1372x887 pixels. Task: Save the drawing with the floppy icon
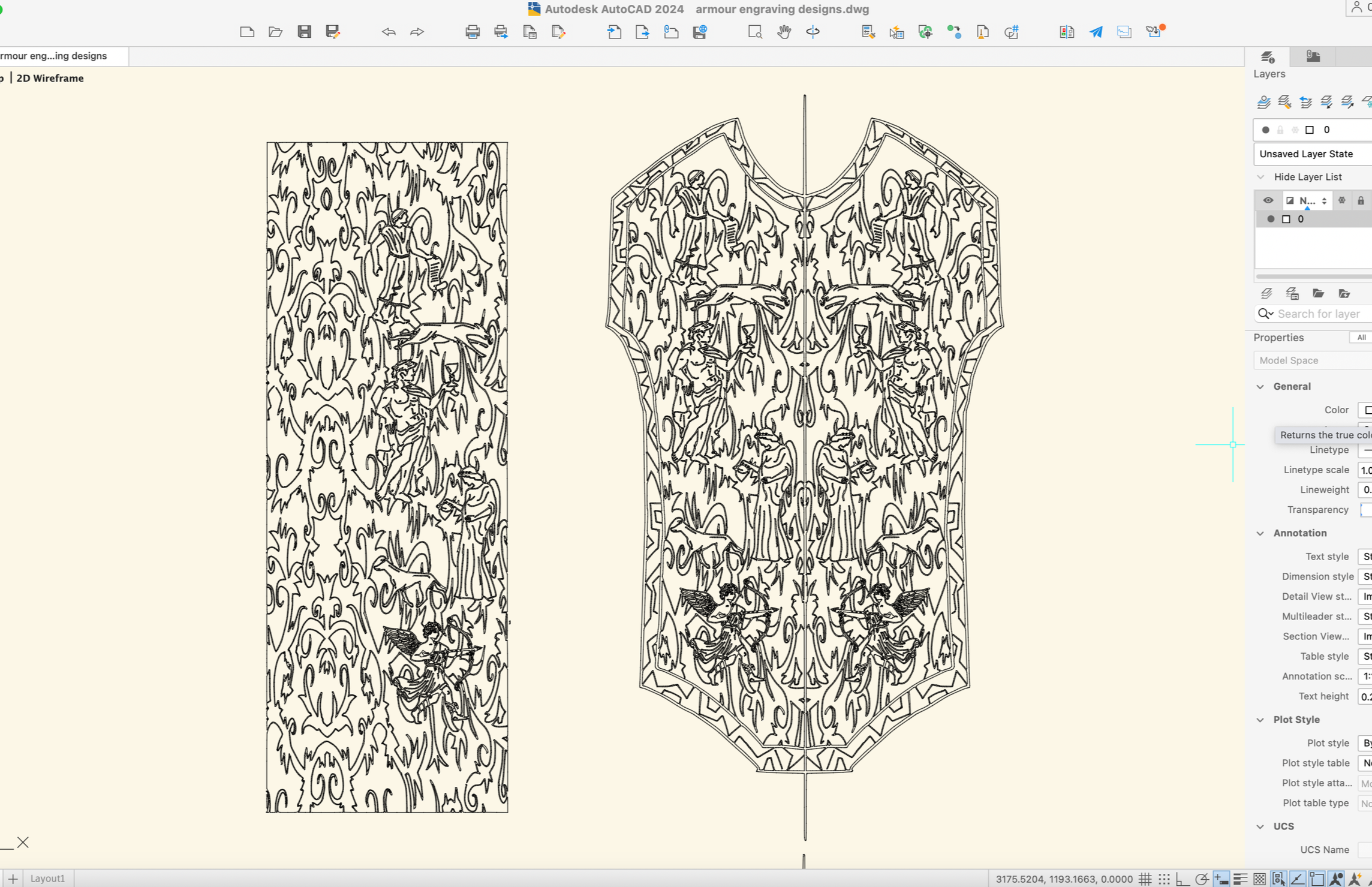(x=305, y=32)
